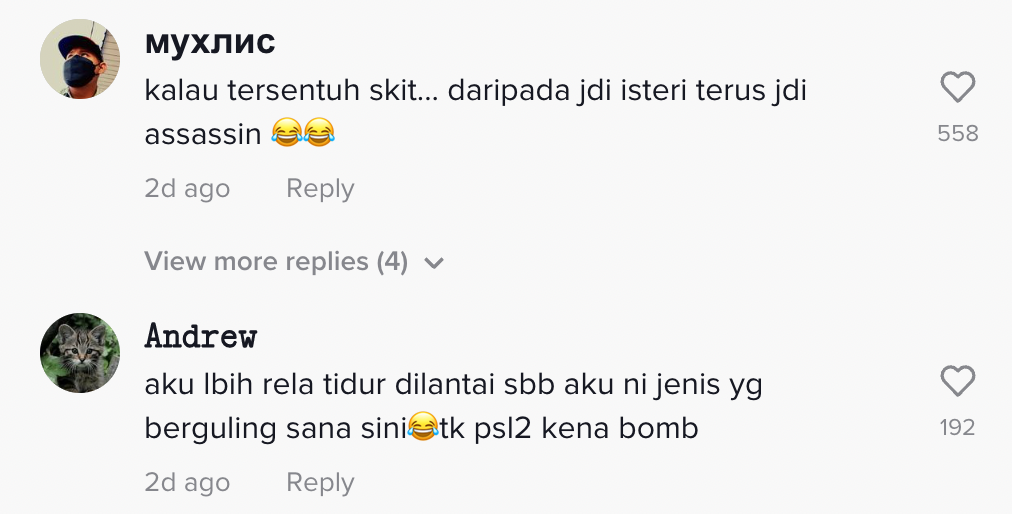Open мухлис's masked profile picture
Screen dimensions: 1012x514
[80, 59]
